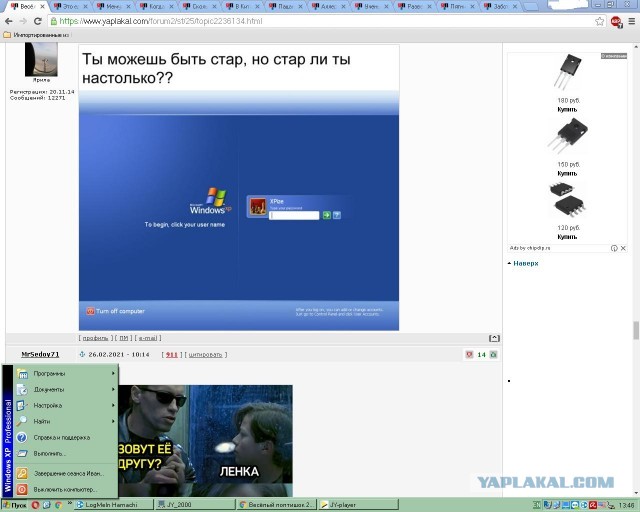Upvote the post with the green icon
The width and height of the screenshot is (640, 512).
point(493,354)
